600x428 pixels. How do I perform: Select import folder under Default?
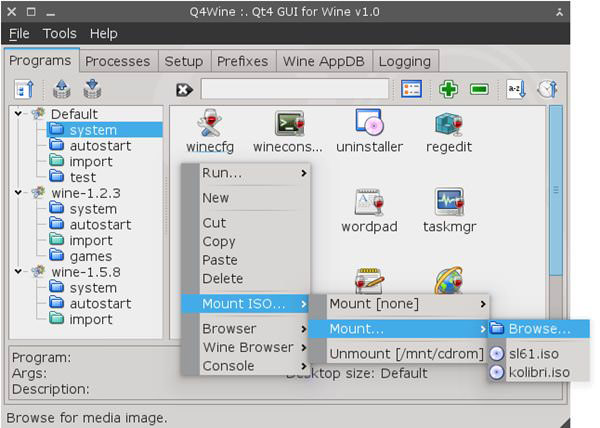(x=81, y=161)
